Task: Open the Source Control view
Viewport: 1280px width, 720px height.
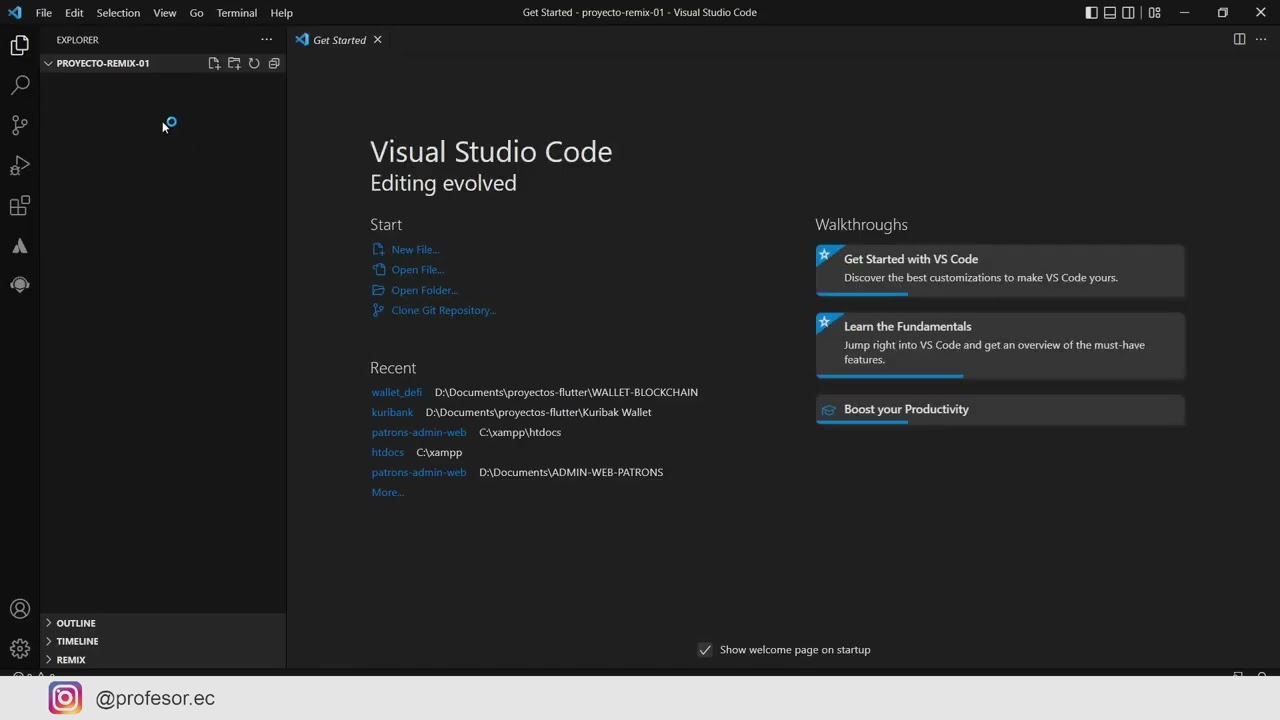Action: pos(20,125)
